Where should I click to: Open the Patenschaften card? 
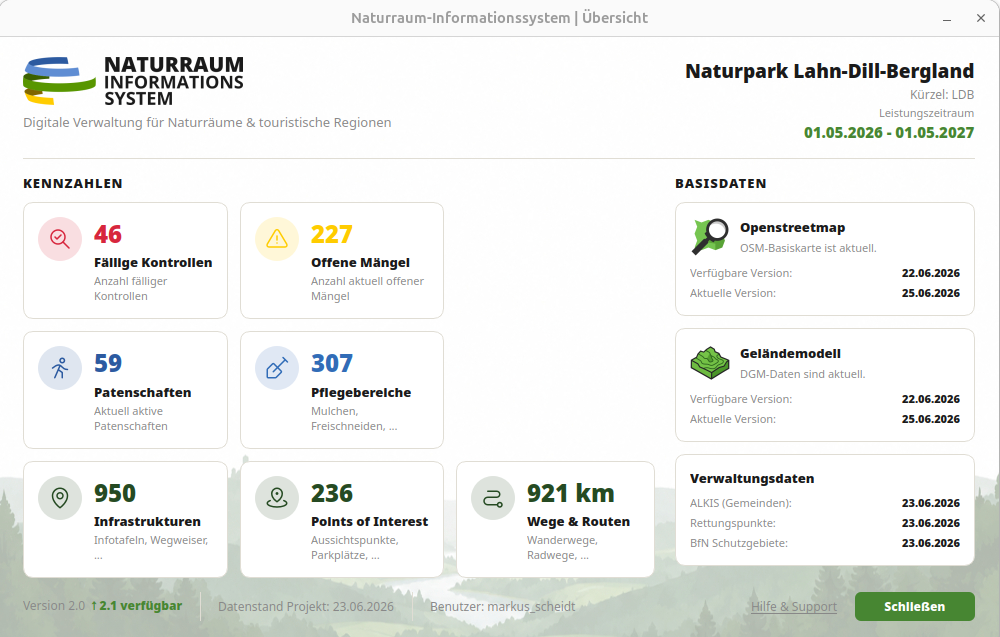[125, 390]
